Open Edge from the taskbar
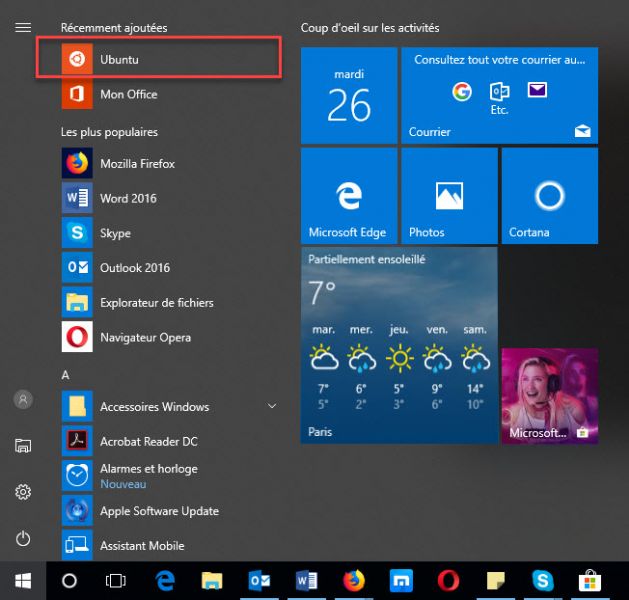The image size is (629, 600). click(x=164, y=581)
